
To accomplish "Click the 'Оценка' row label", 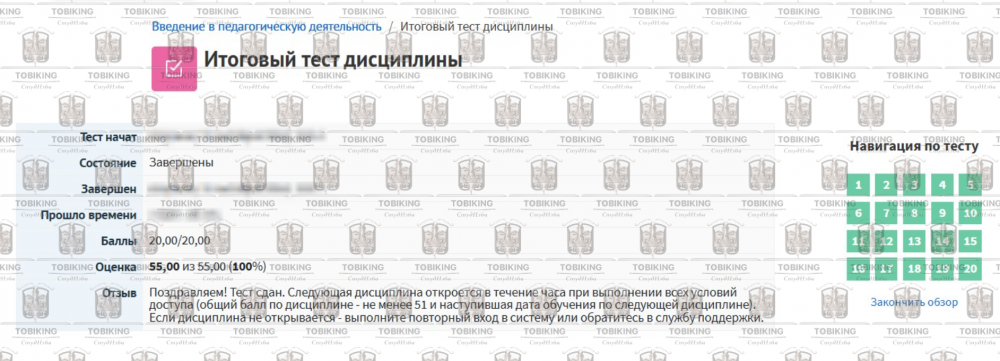I will 115,267.
